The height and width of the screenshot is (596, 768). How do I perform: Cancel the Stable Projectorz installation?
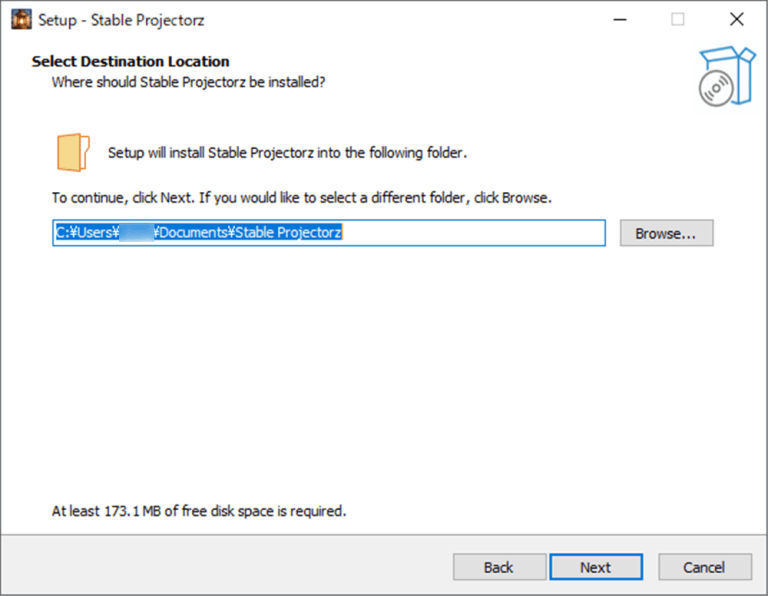pyautogui.click(x=703, y=567)
